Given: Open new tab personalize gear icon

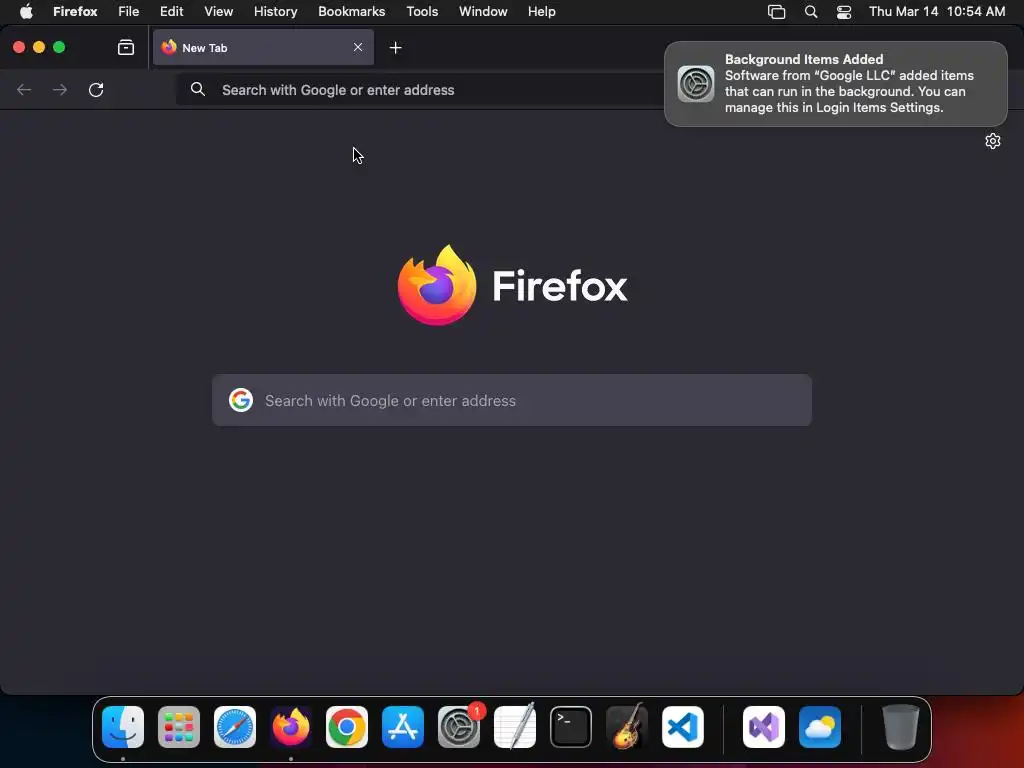Looking at the screenshot, I should (x=993, y=141).
